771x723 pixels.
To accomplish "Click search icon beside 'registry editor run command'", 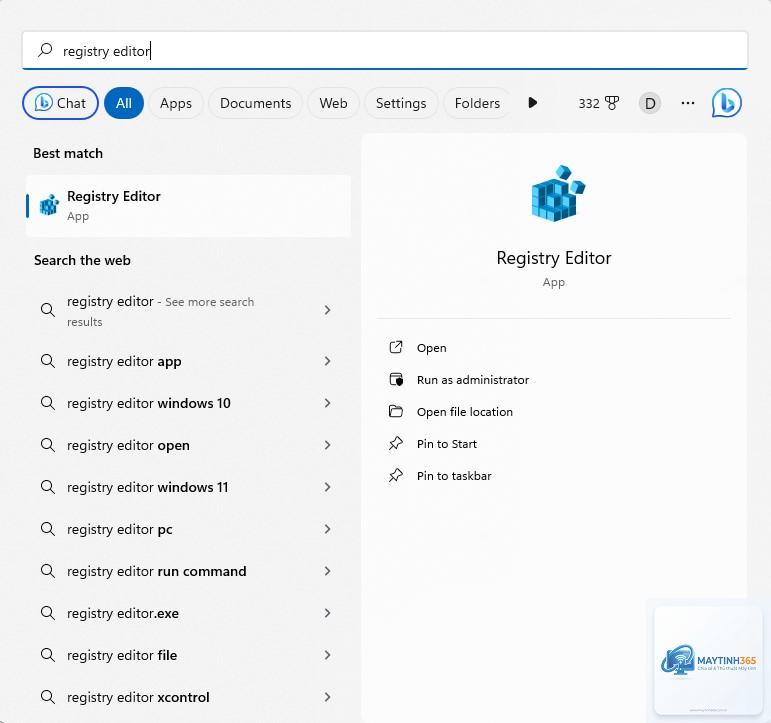I will pos(48,571).
